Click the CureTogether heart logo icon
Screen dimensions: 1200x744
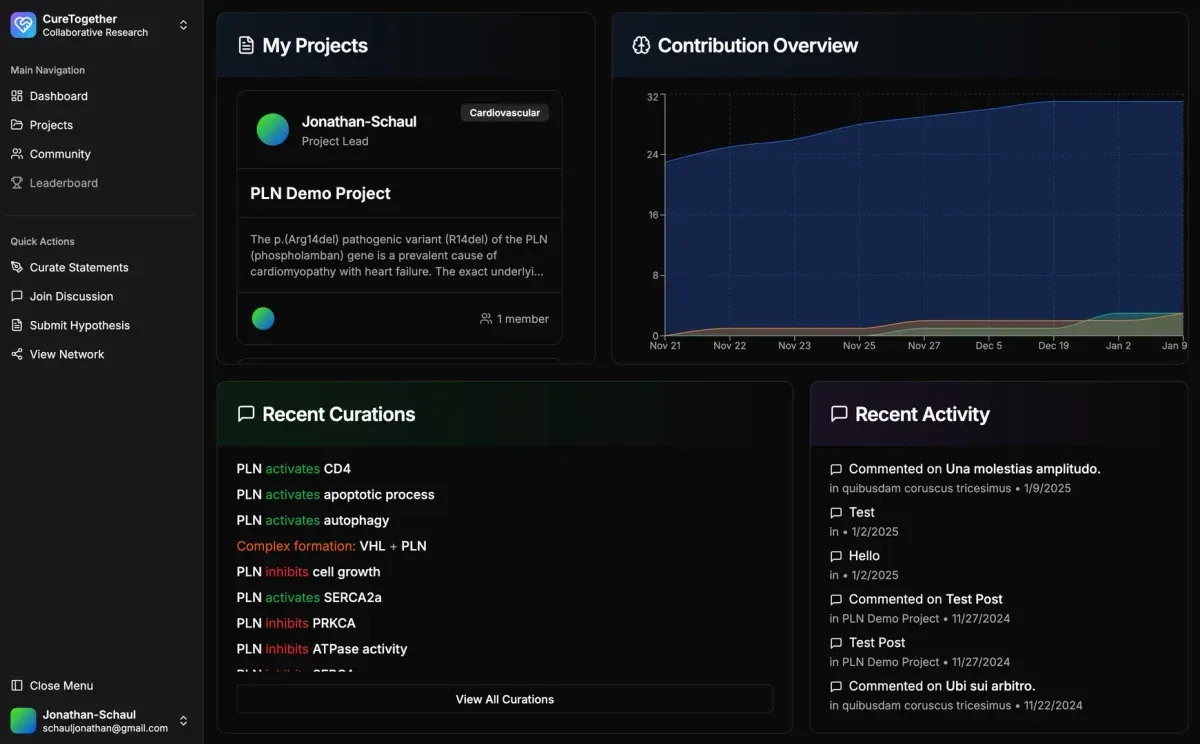tap(23, 25)
